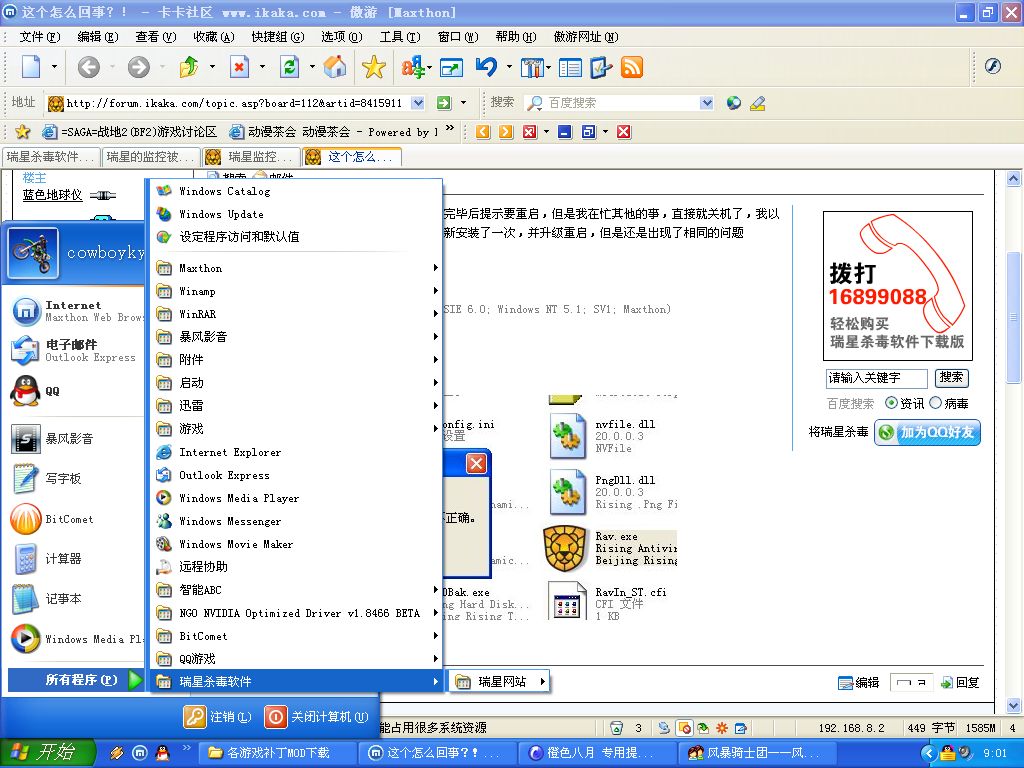
Task: Click the 编辑 edit post link
Action: [x=859, y=682]
